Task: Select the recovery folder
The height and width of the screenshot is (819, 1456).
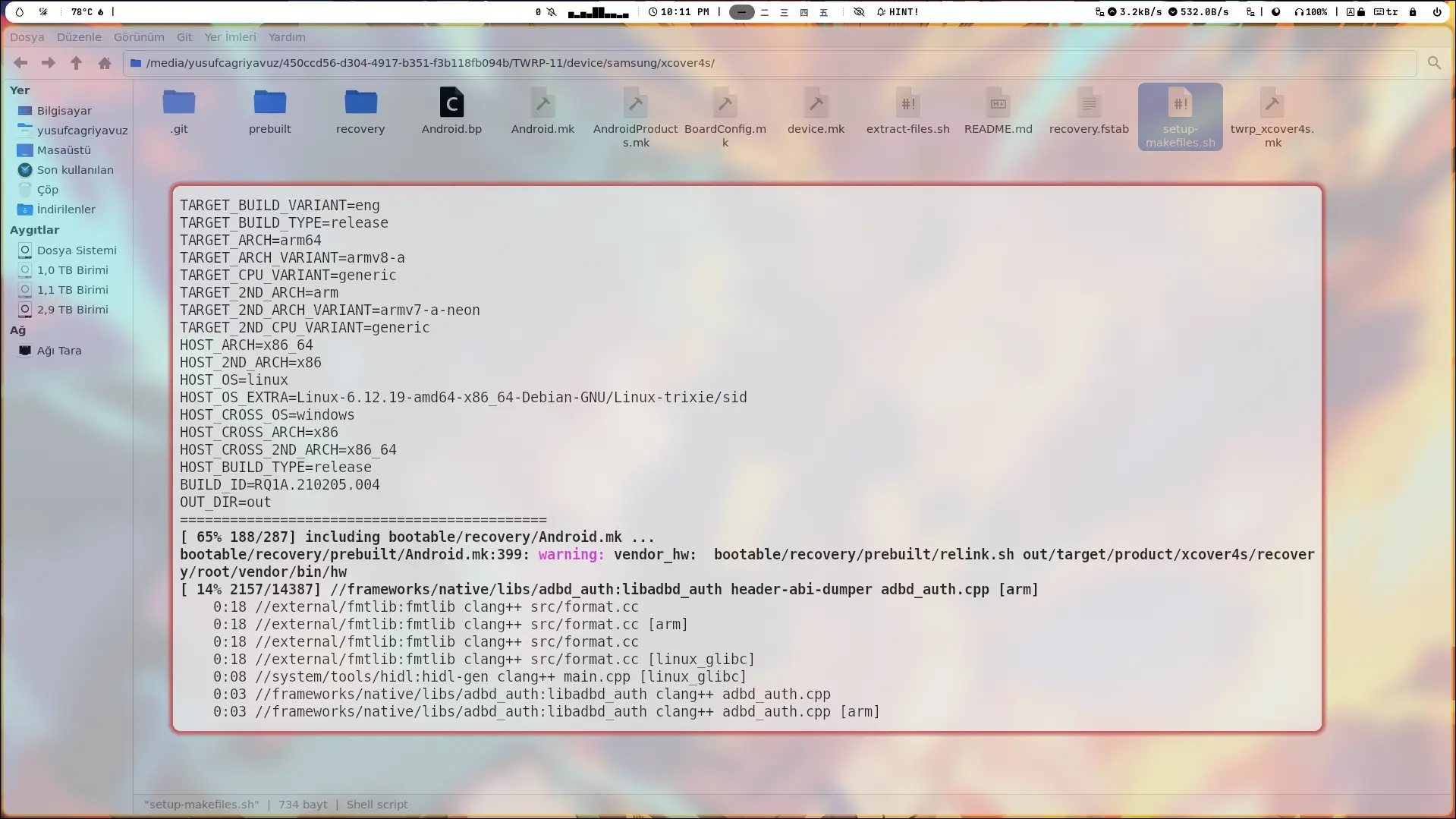Action: pyautogui.click(x=360, y=112)
